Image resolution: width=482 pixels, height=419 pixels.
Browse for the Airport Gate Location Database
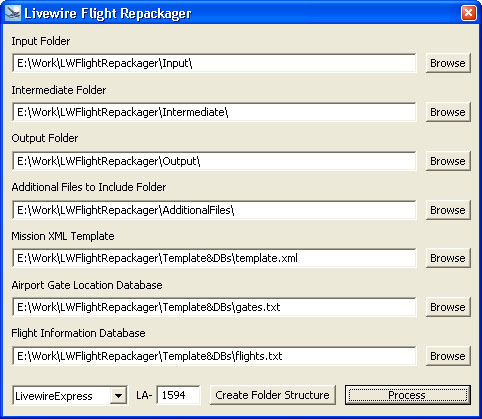(448, 307)
